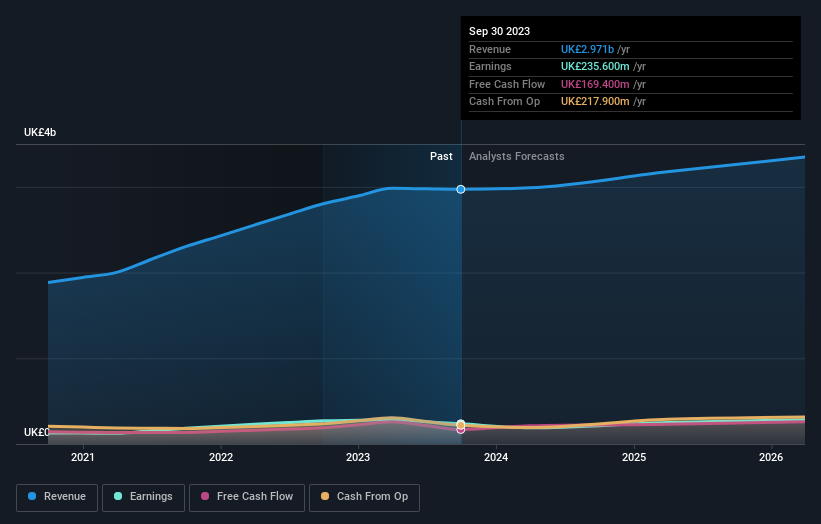Click the Cash From Op label in tooltip
Viewport: 821px width, 524px height.
504,102
